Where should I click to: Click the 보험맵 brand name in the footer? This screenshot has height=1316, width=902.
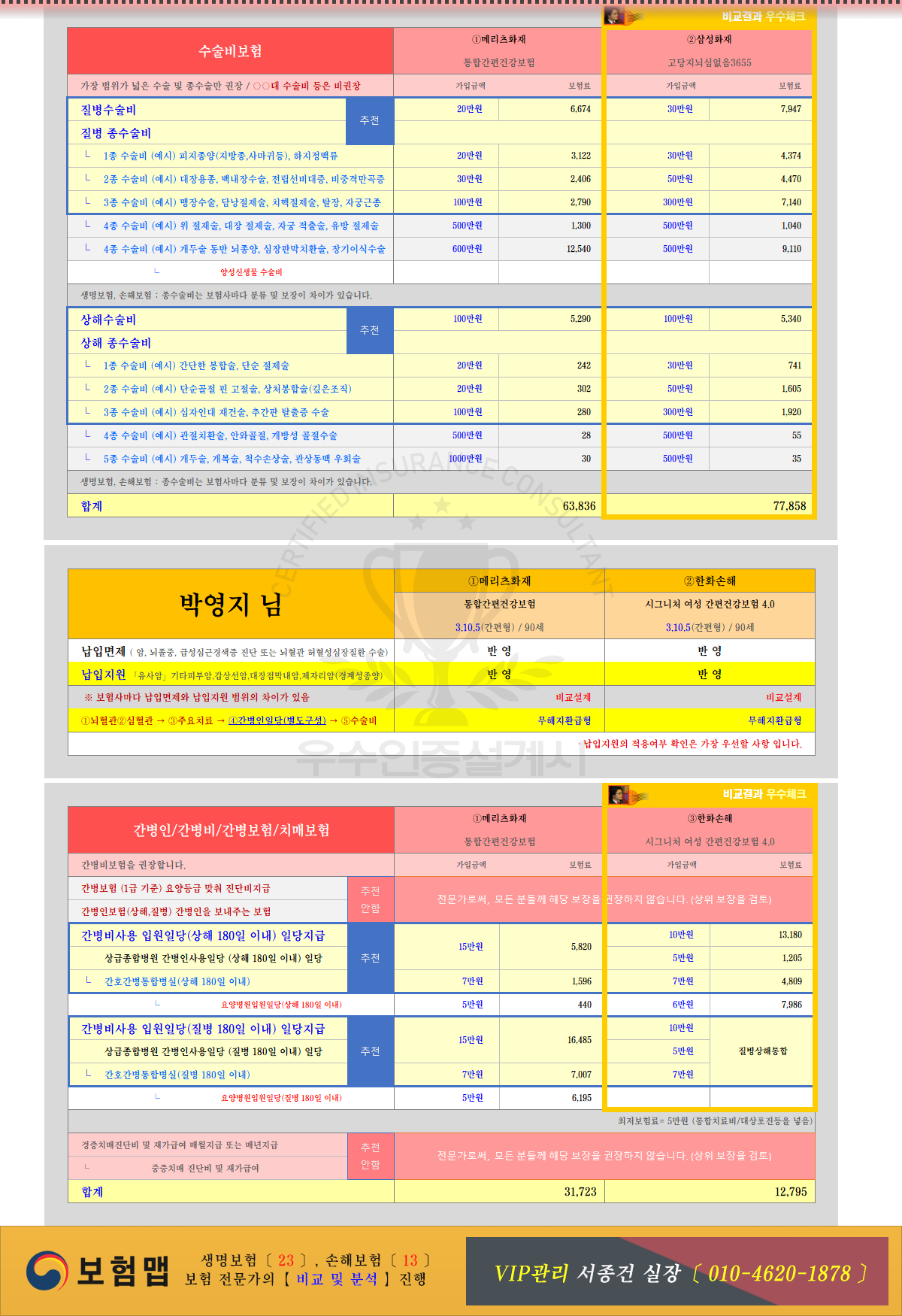click(123, 1271)
